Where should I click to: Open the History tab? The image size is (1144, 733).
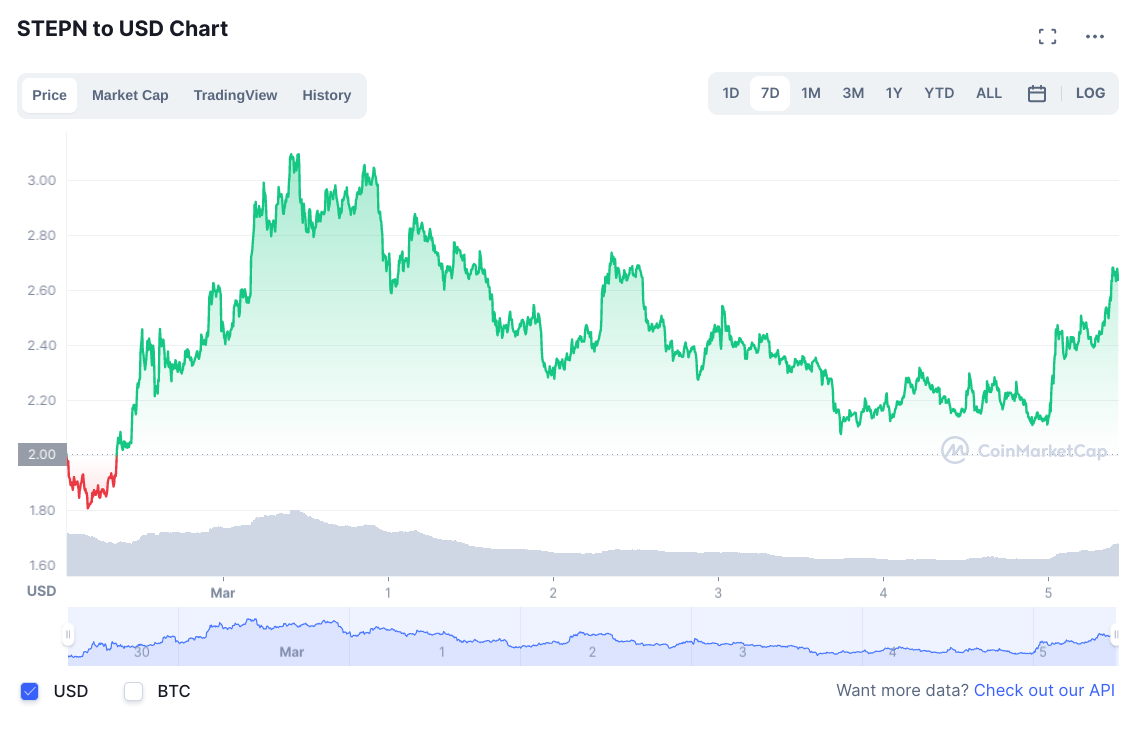(x=326, y=95)
